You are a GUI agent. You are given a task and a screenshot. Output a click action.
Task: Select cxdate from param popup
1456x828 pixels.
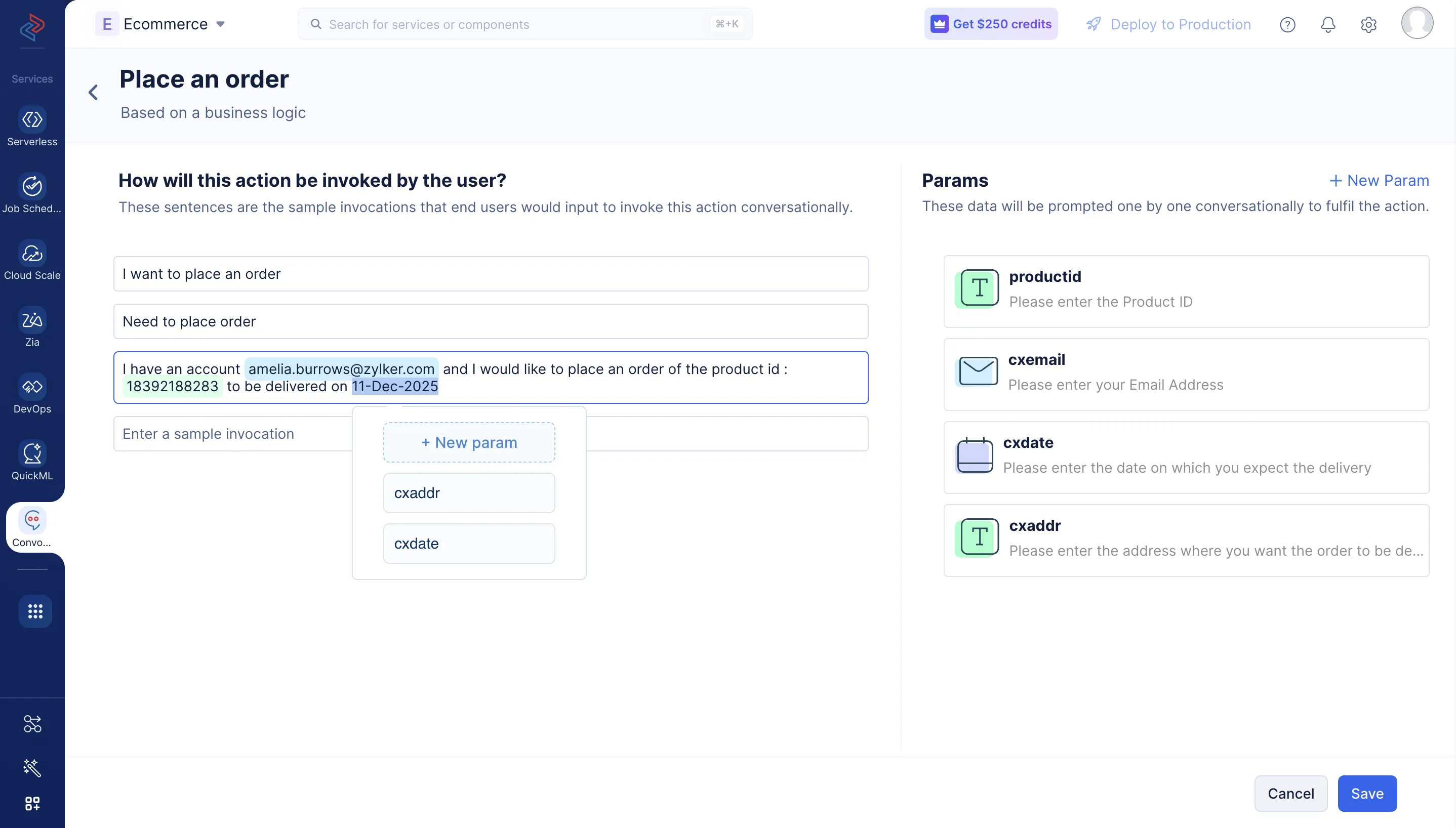469,544
